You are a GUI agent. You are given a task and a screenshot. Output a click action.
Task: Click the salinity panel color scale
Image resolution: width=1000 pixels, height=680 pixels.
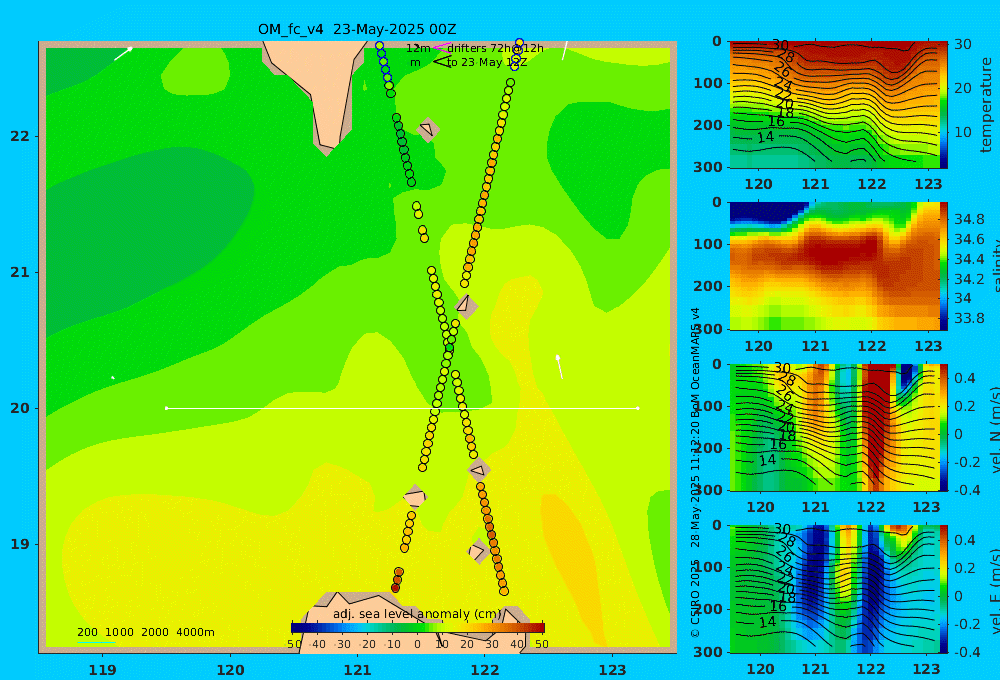pyautogui.click(x=944, y=266)
